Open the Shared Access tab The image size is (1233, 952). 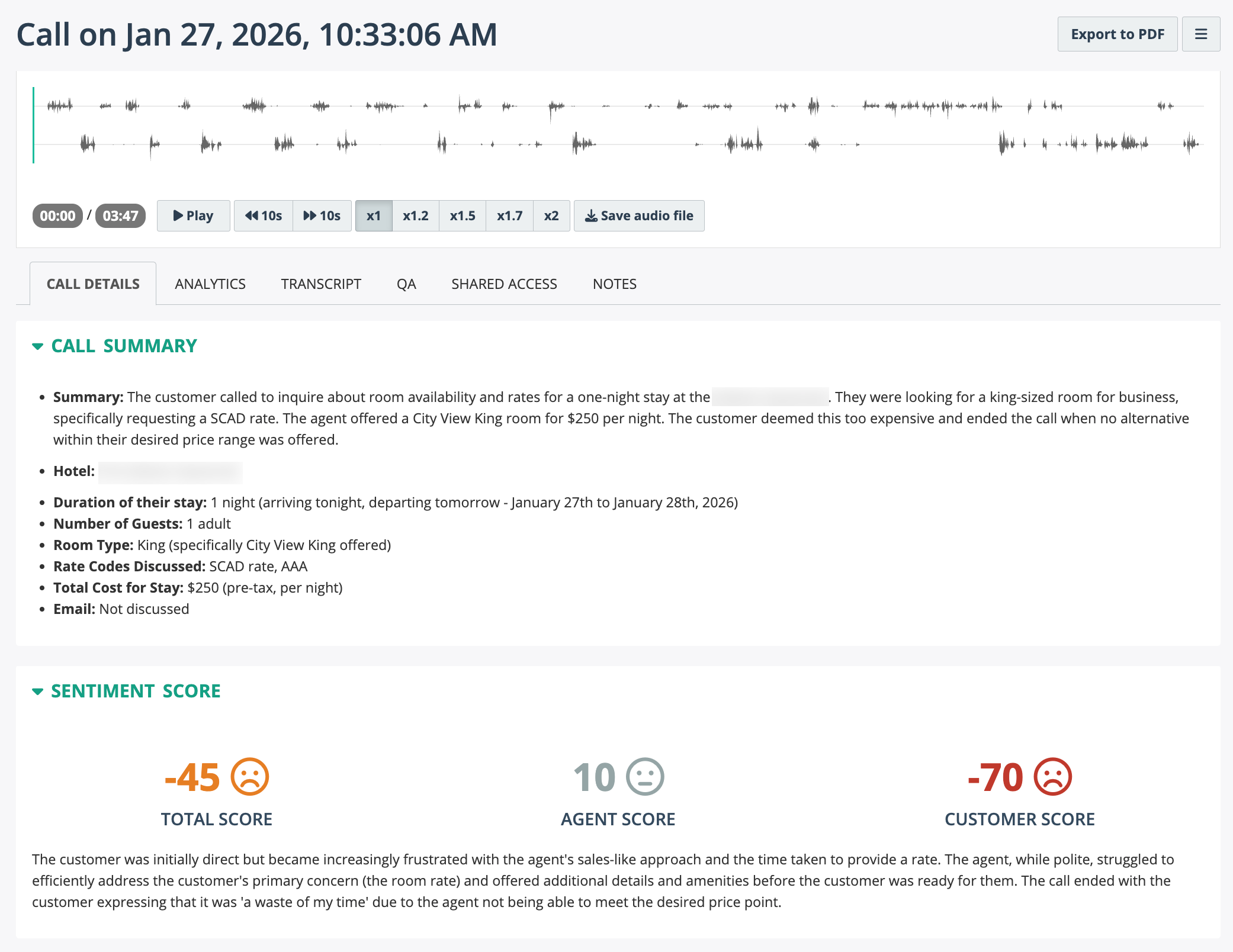[x=504, y=284]
